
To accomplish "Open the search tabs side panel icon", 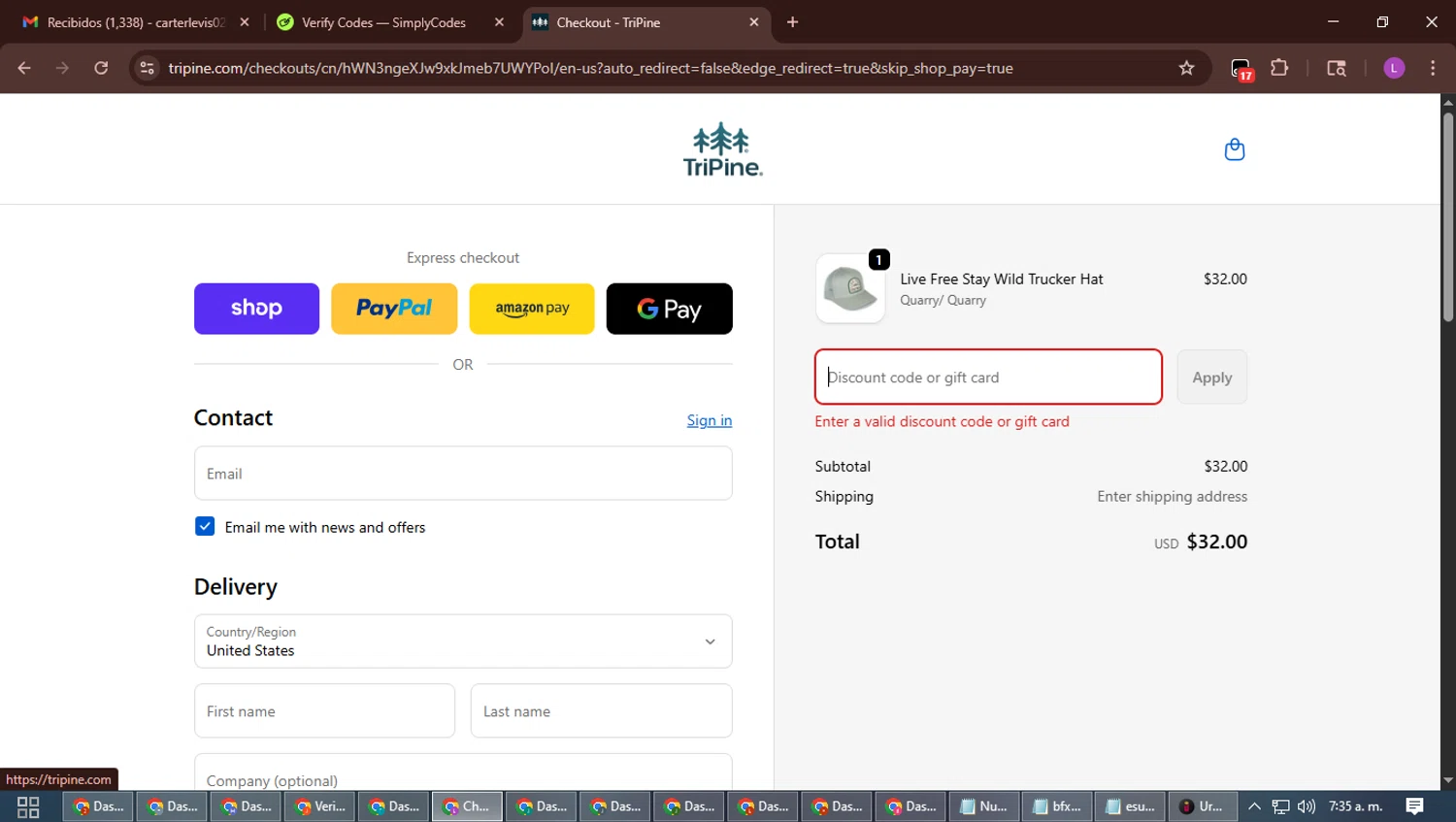I will tap(1337, 68).
